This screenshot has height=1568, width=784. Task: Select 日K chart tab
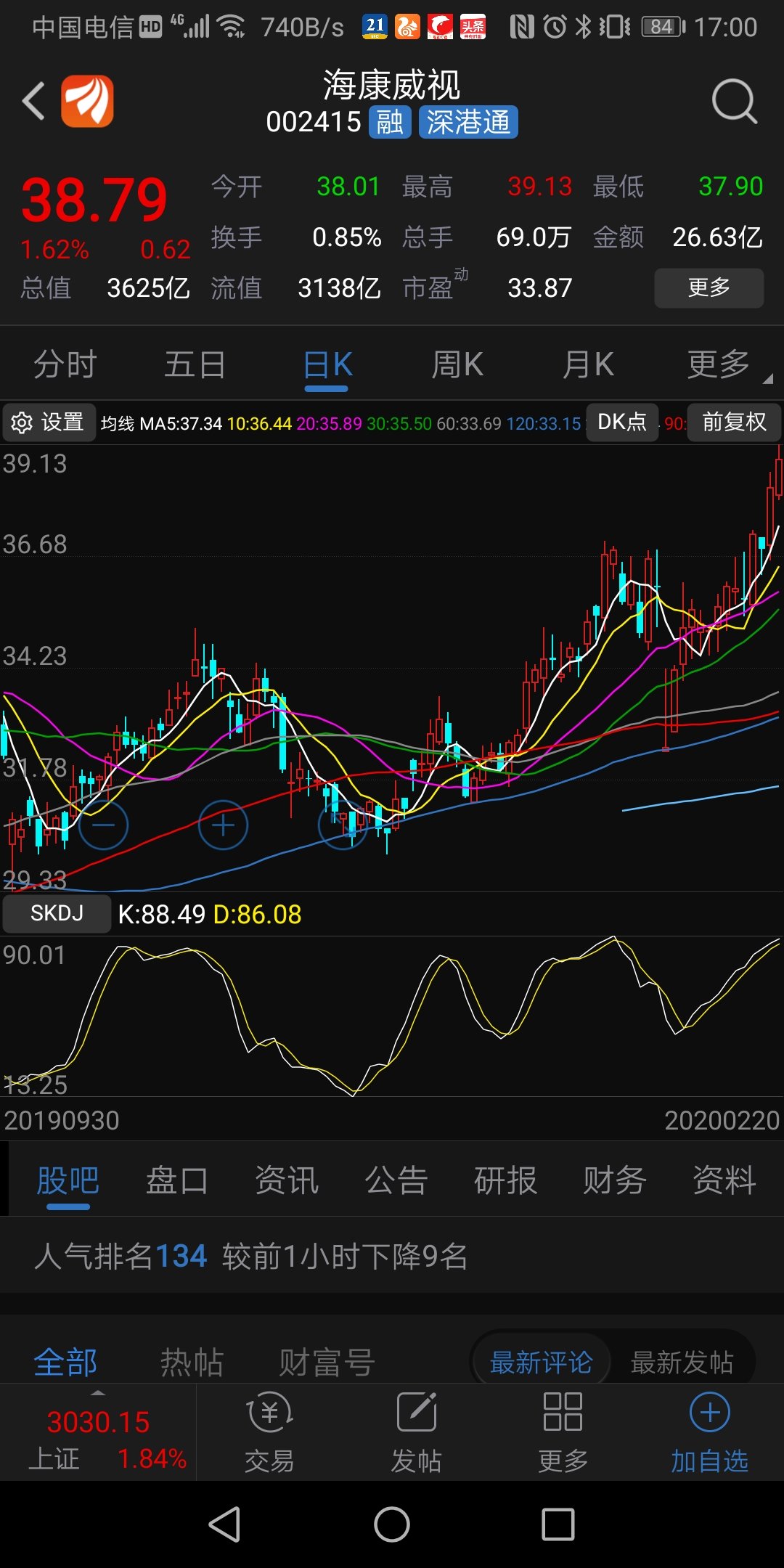tap(327, 364)
